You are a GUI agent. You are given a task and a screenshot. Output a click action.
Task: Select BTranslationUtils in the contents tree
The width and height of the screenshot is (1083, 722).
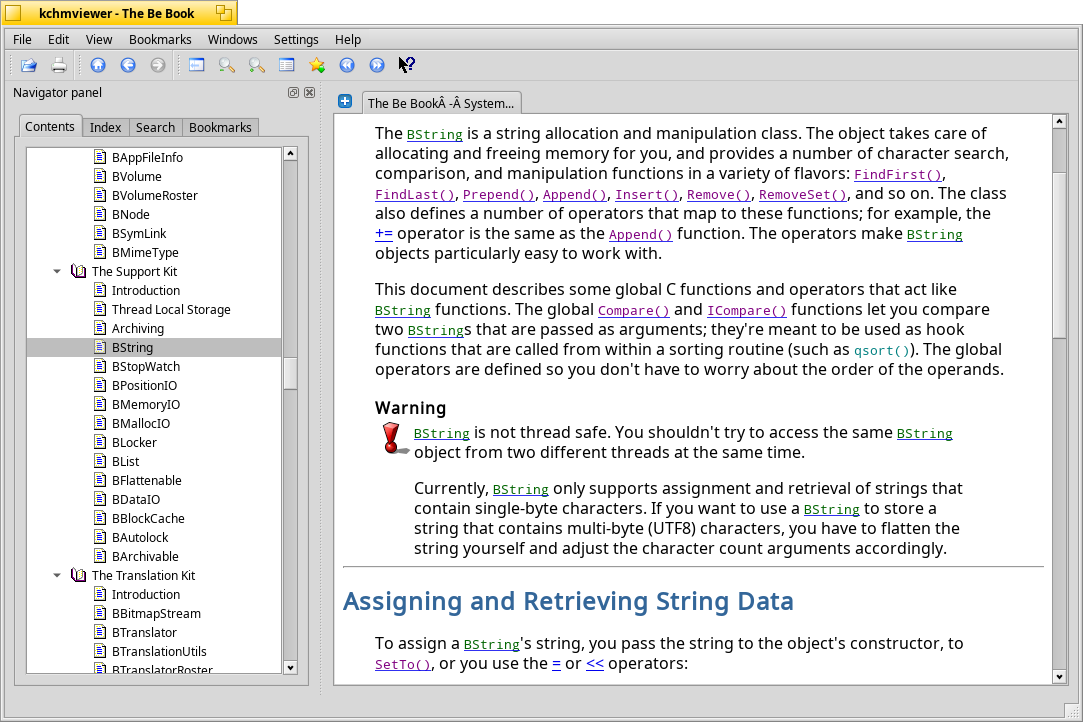tap(159, 652)
